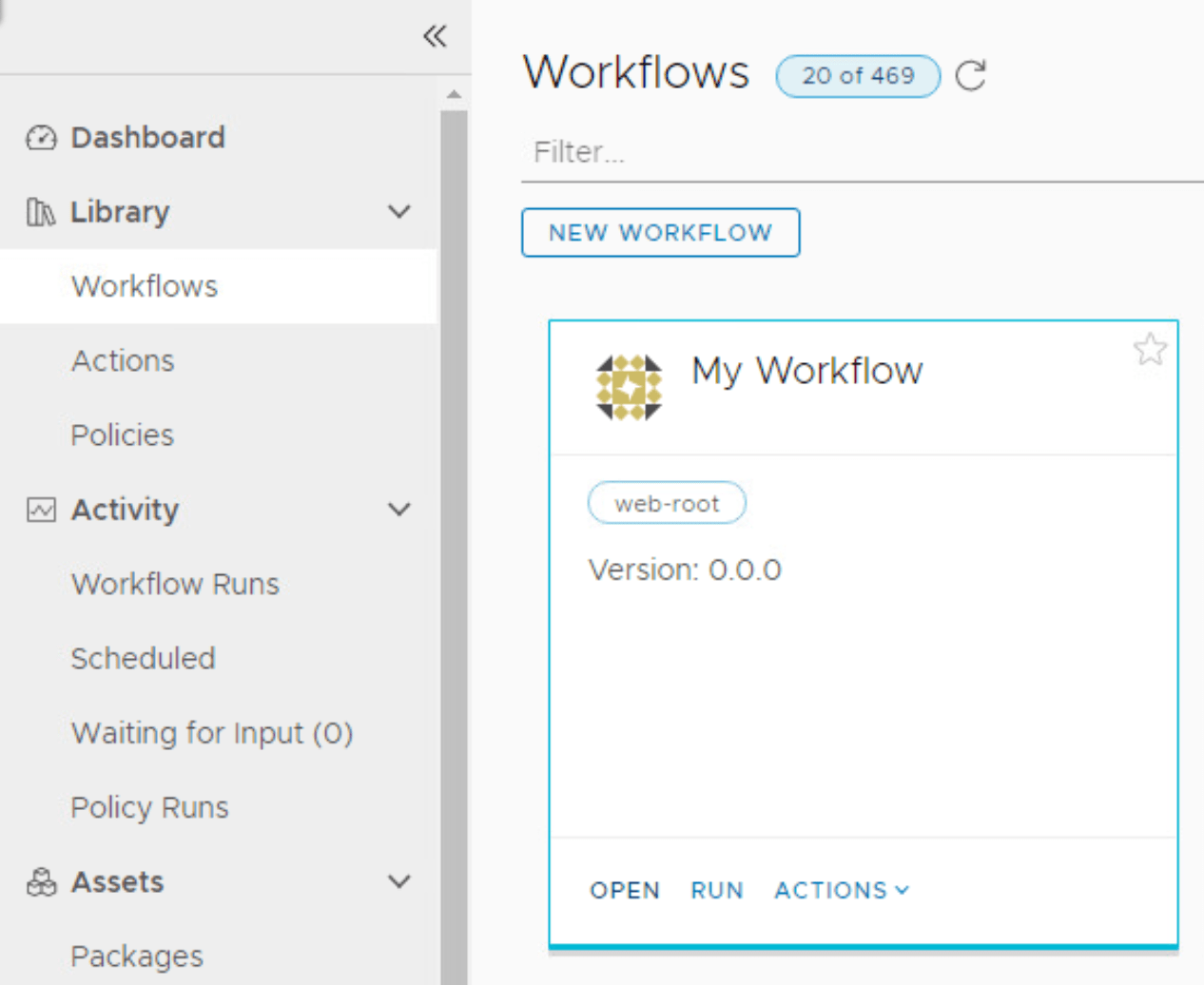Go to Actions in the sidebar

click(x=123, y=361)
